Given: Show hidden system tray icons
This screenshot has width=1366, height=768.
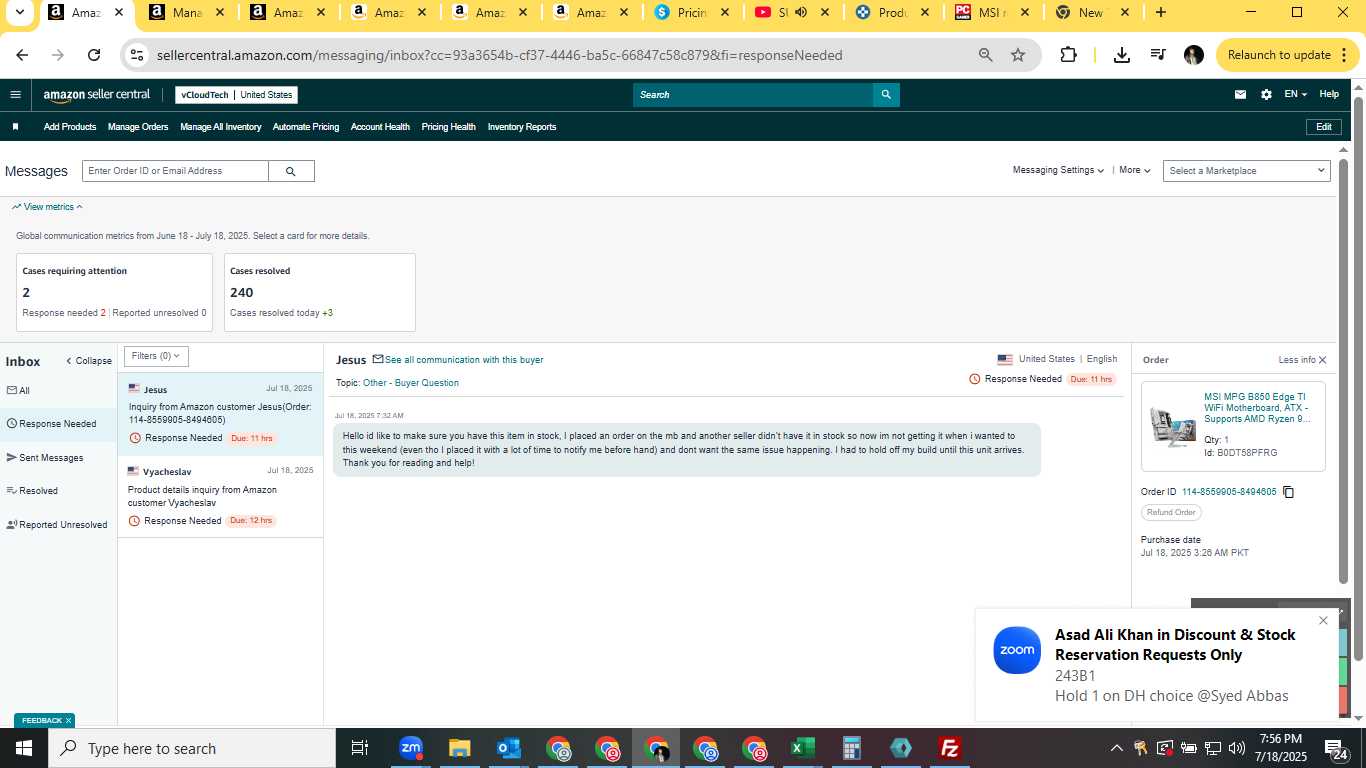Looking at the screenshot, I should point(1116,748).
